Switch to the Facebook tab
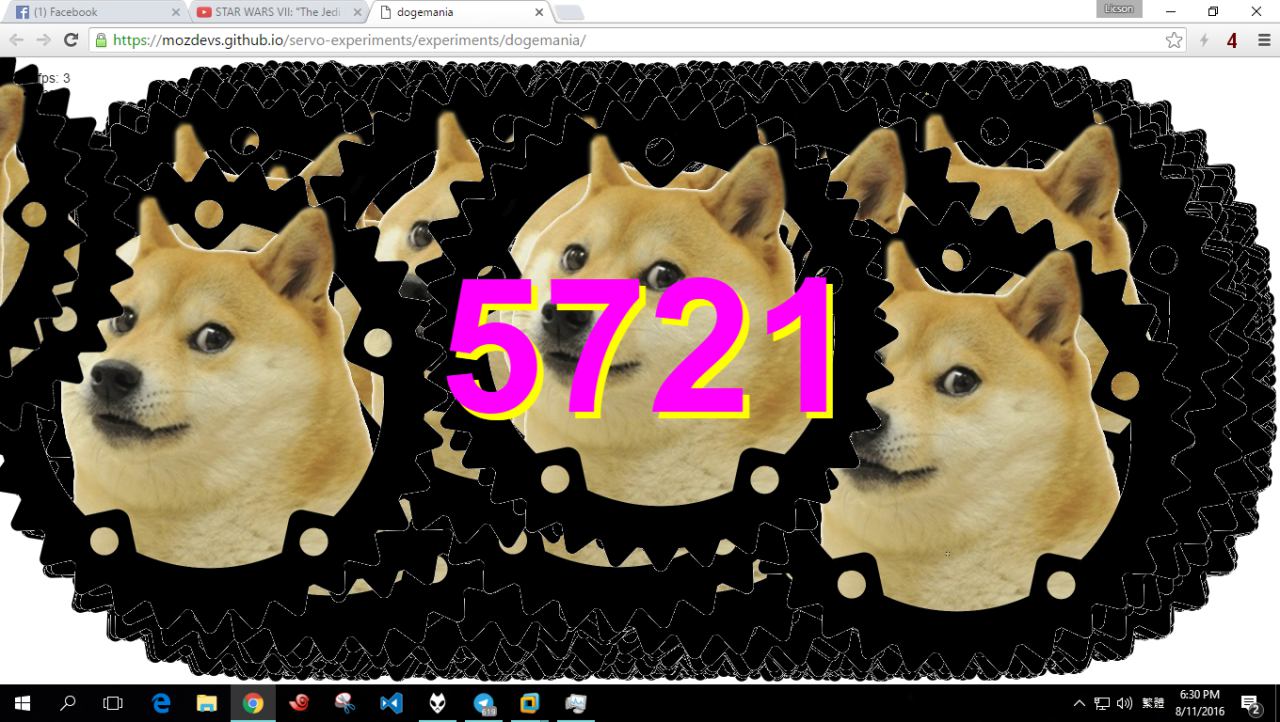 [x=97, y=12]
